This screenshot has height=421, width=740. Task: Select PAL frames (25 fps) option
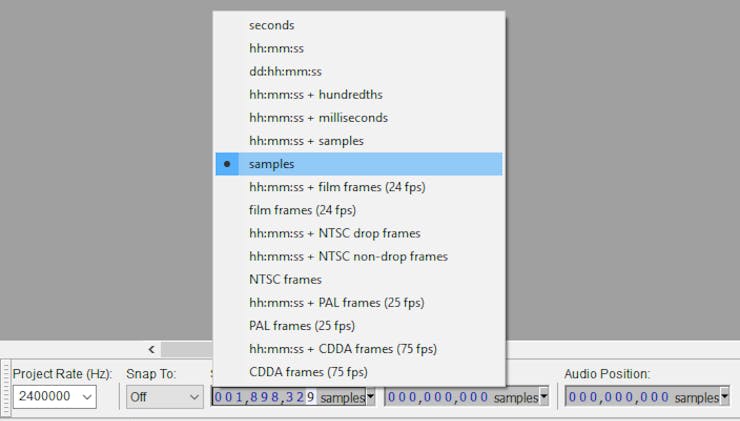359,326
